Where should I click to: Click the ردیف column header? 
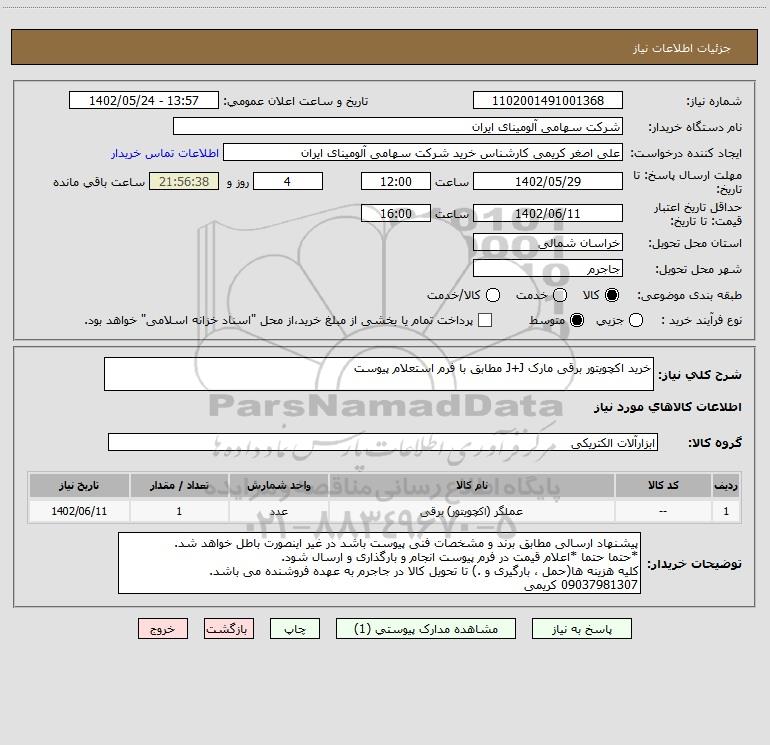[726, 485]
